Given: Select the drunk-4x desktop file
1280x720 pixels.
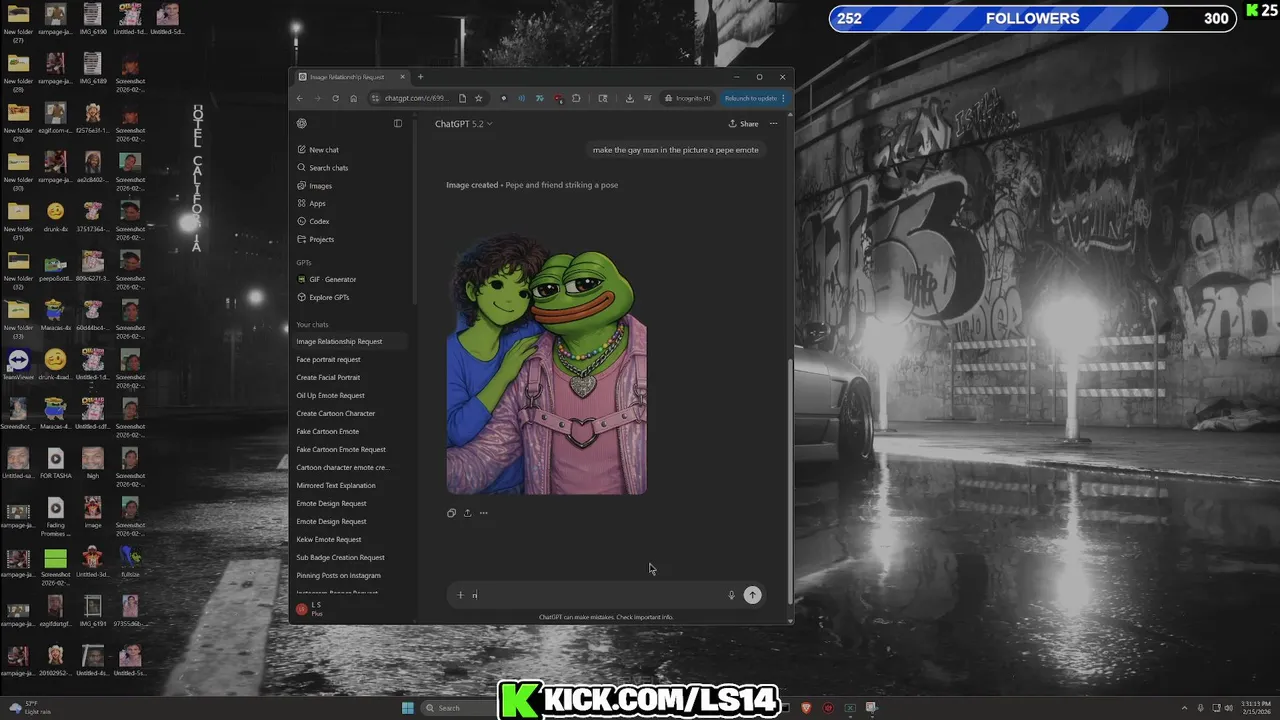Looking at the screenshot, I should pos(55,217).
